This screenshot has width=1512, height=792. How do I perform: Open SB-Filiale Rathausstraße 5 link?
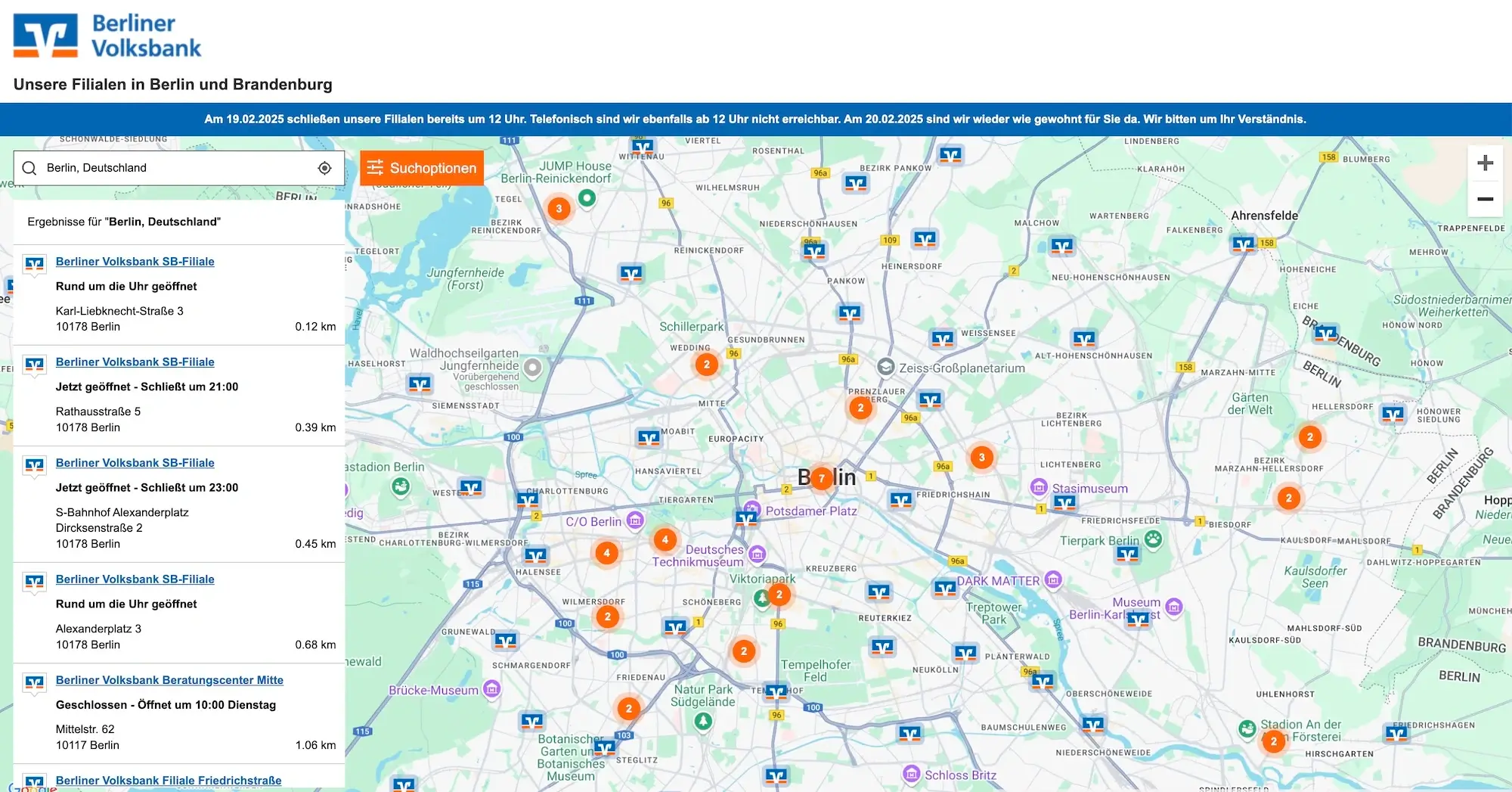[135, 362]
